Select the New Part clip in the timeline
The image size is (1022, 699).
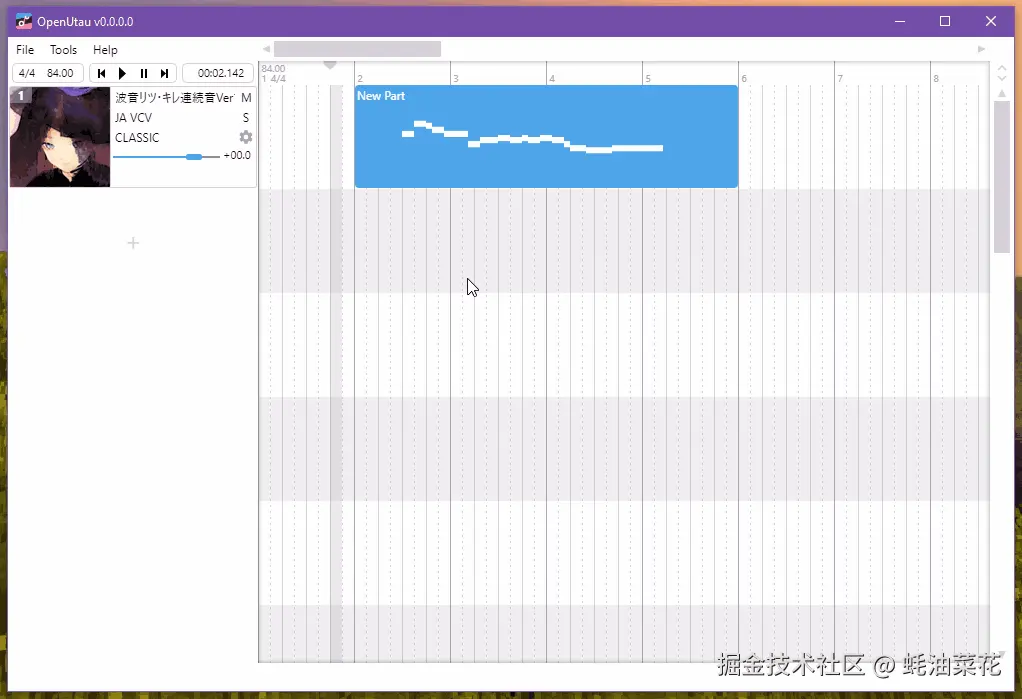tap(546, 136)
